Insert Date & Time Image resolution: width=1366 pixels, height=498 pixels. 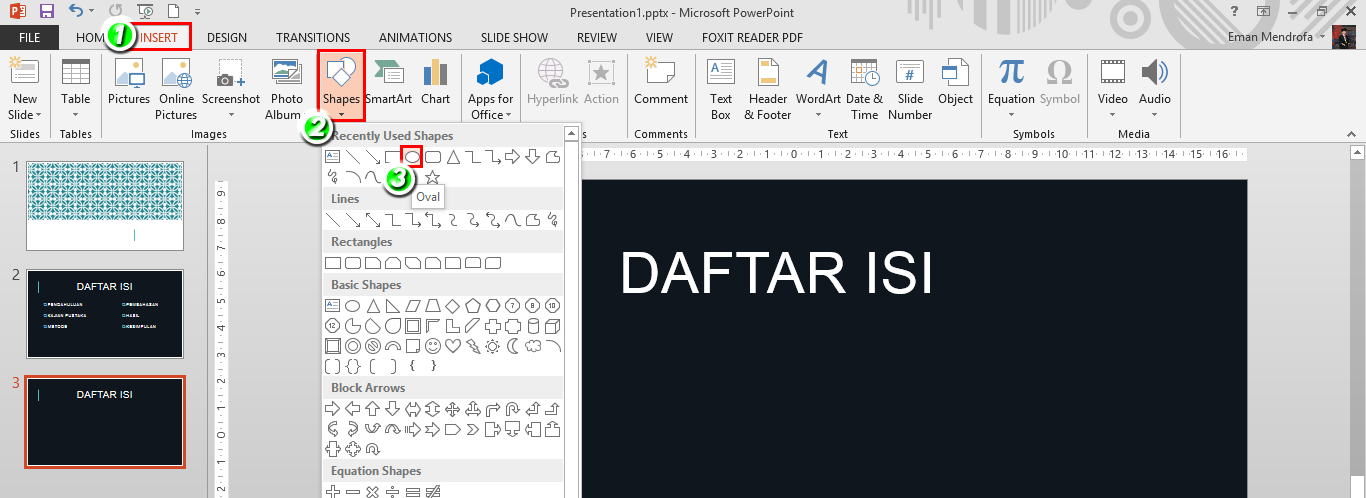point(864,89)
